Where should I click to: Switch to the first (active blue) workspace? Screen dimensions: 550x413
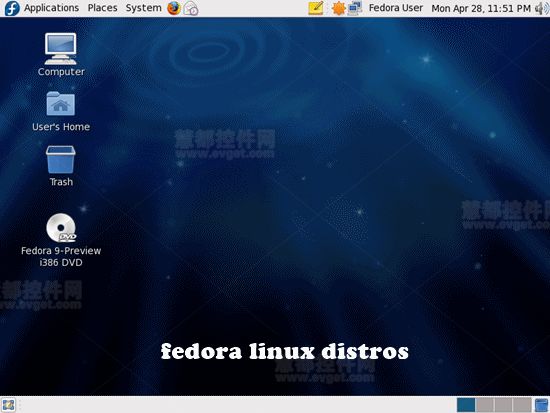point(466,405)
